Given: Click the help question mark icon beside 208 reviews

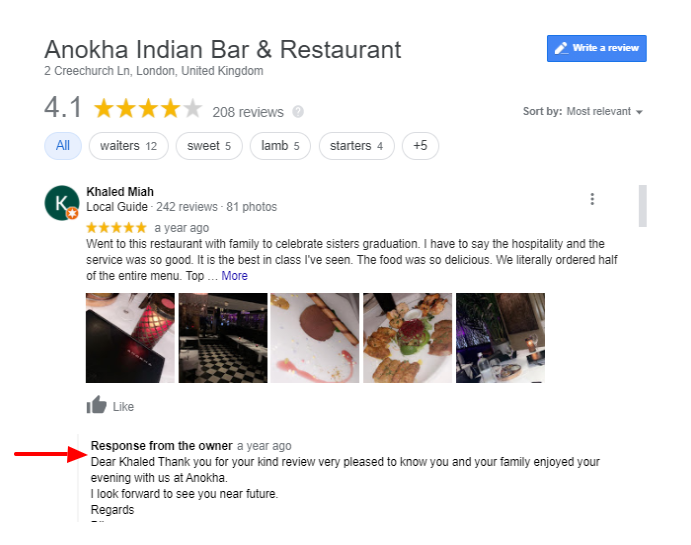Looking at the screenshot, I should point(298,112).
